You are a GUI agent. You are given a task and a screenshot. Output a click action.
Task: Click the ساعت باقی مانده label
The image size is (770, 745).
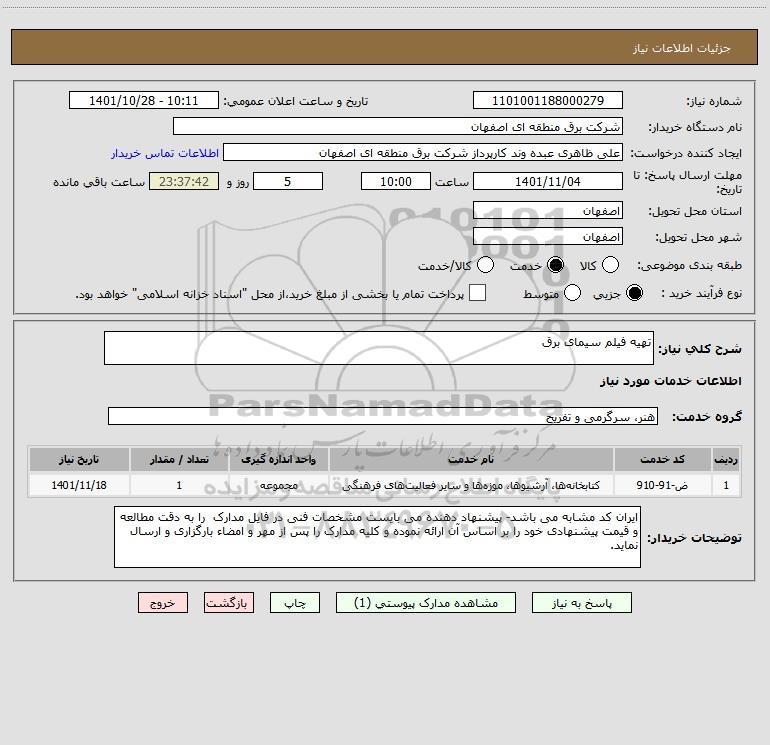[99, 182]
